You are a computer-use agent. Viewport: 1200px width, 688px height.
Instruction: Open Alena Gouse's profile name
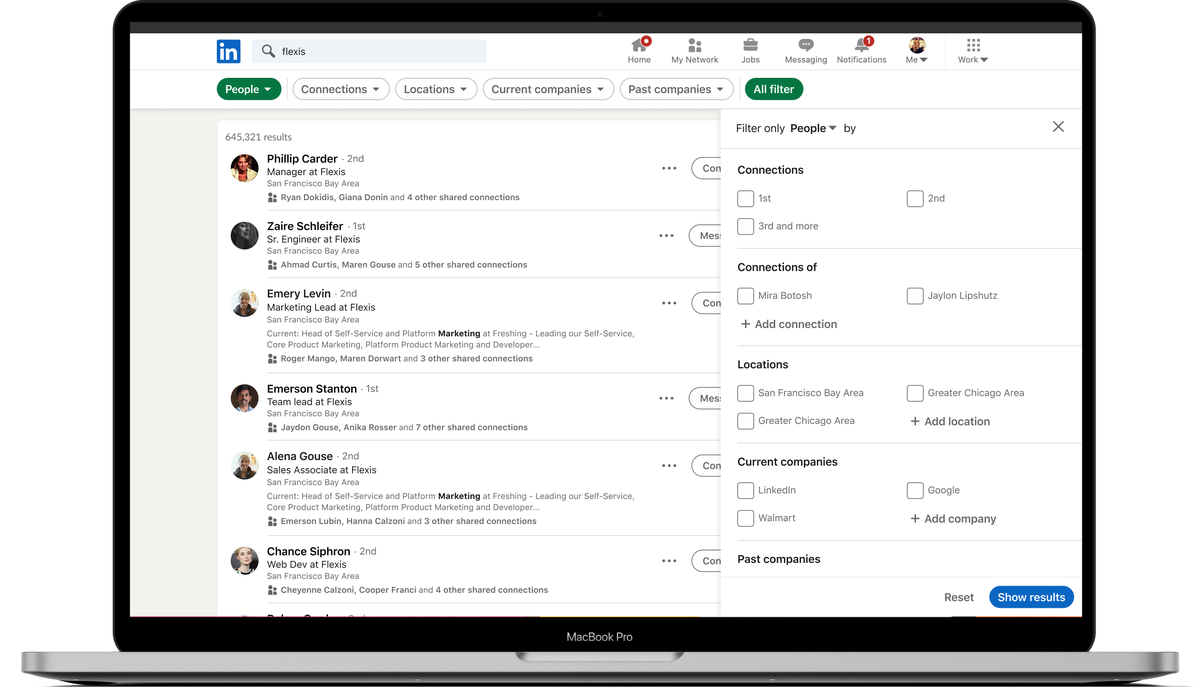(300, 456)
